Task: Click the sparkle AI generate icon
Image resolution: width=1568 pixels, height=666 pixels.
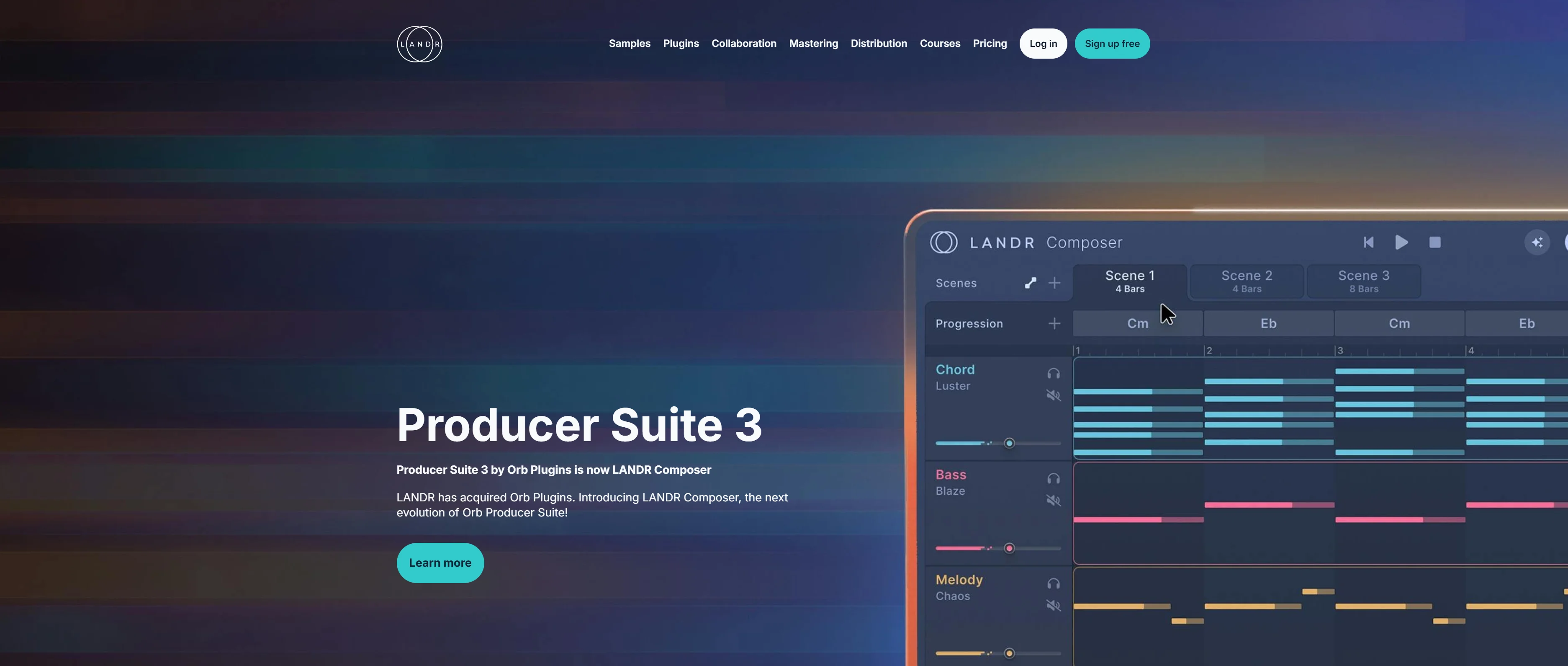Action: [x=1536, y=243]
